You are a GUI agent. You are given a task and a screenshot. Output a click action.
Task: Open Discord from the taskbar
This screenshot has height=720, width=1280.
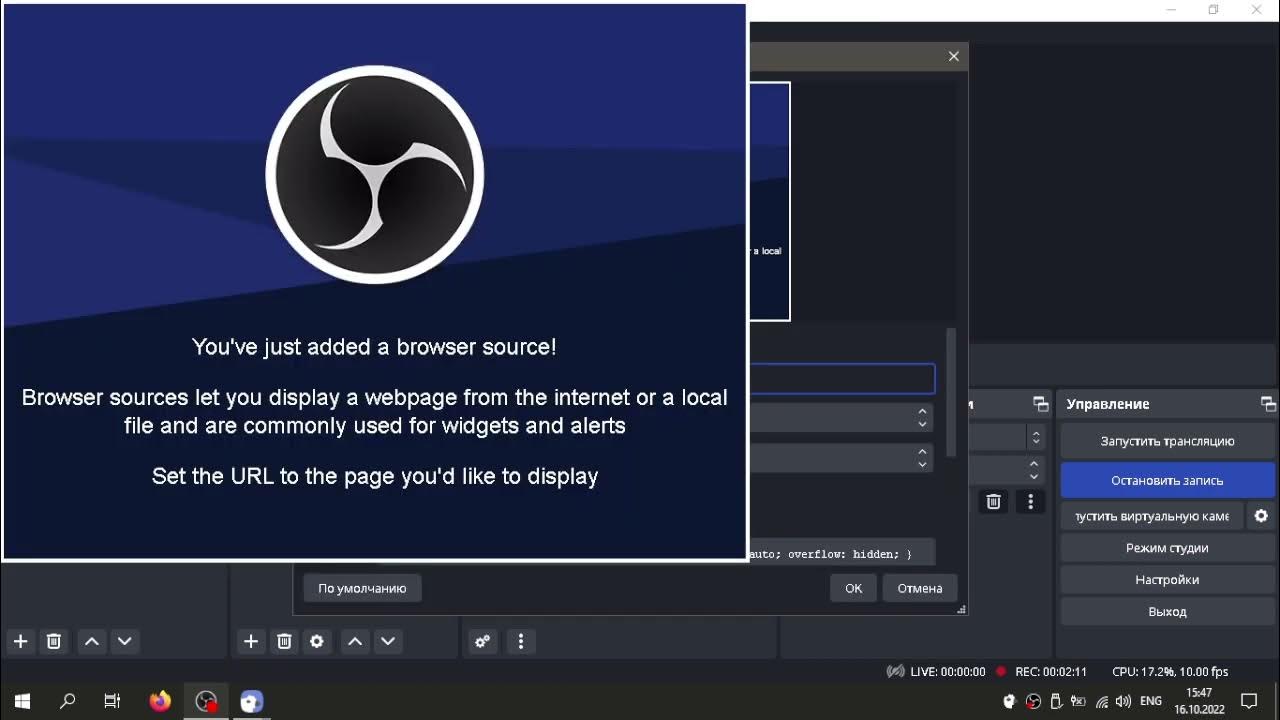pyautogui.click(x=252, y=701)
